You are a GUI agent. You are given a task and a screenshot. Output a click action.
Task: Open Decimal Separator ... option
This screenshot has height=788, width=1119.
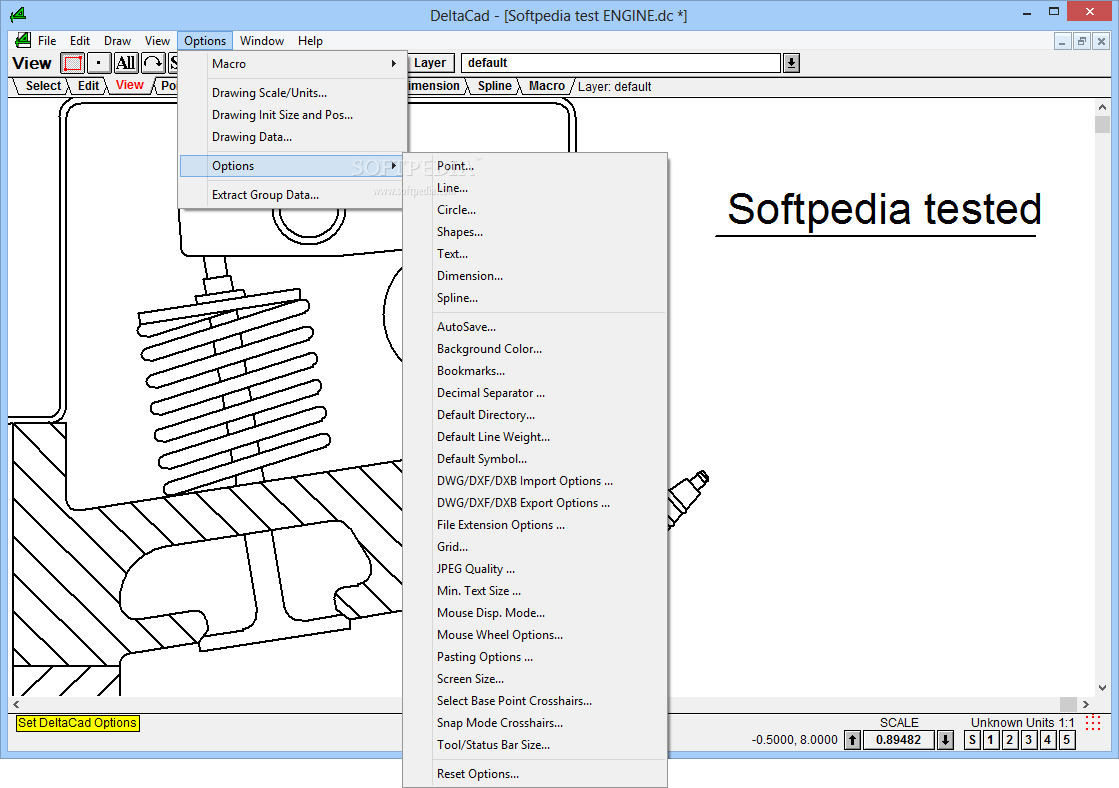[x=535, y=393]
